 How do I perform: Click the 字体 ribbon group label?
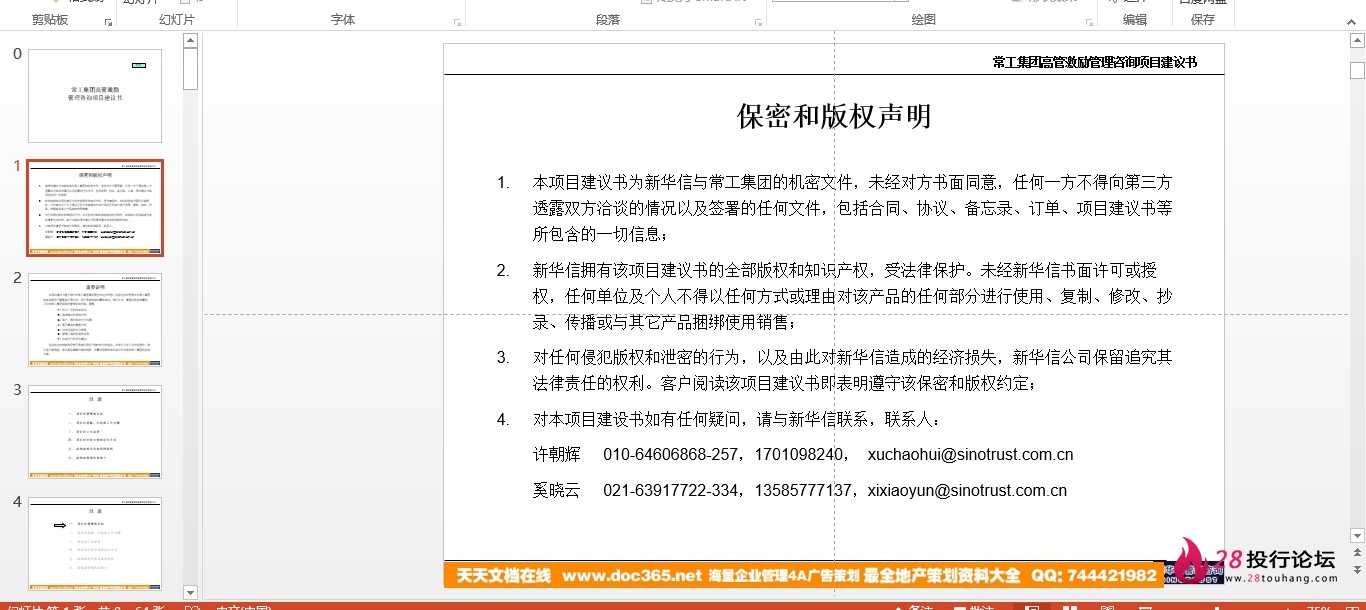pyautogui.click(x=343, y=20)
